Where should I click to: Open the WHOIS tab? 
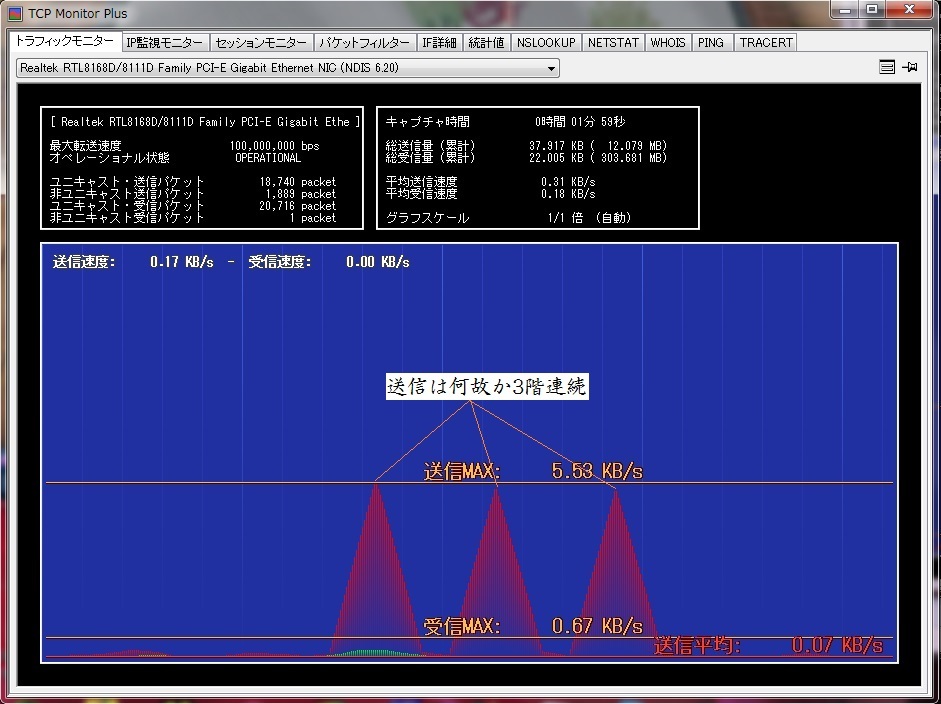click(668, 43)
